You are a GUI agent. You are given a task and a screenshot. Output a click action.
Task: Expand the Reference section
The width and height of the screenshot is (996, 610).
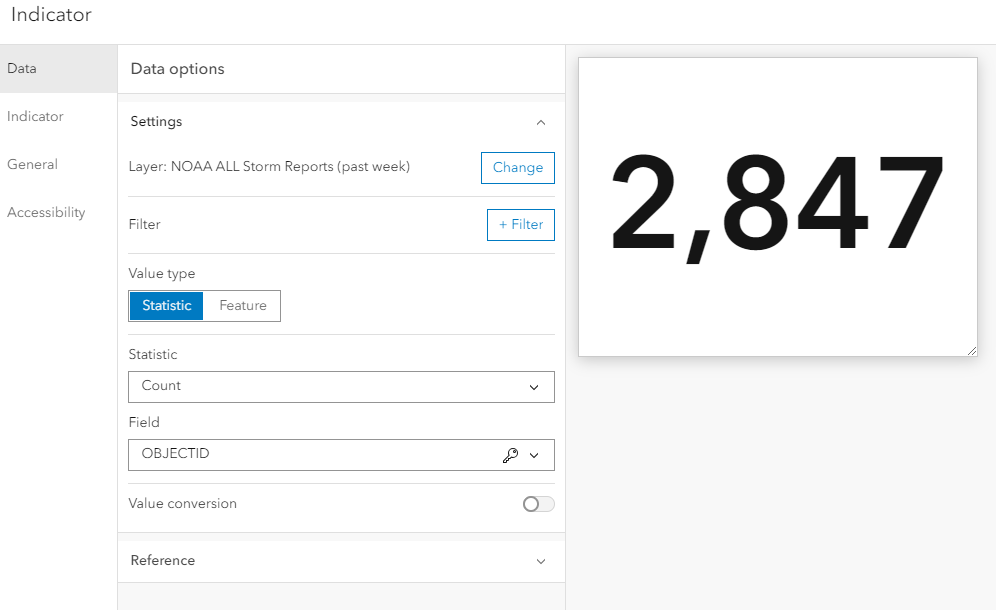pos(540,561)
